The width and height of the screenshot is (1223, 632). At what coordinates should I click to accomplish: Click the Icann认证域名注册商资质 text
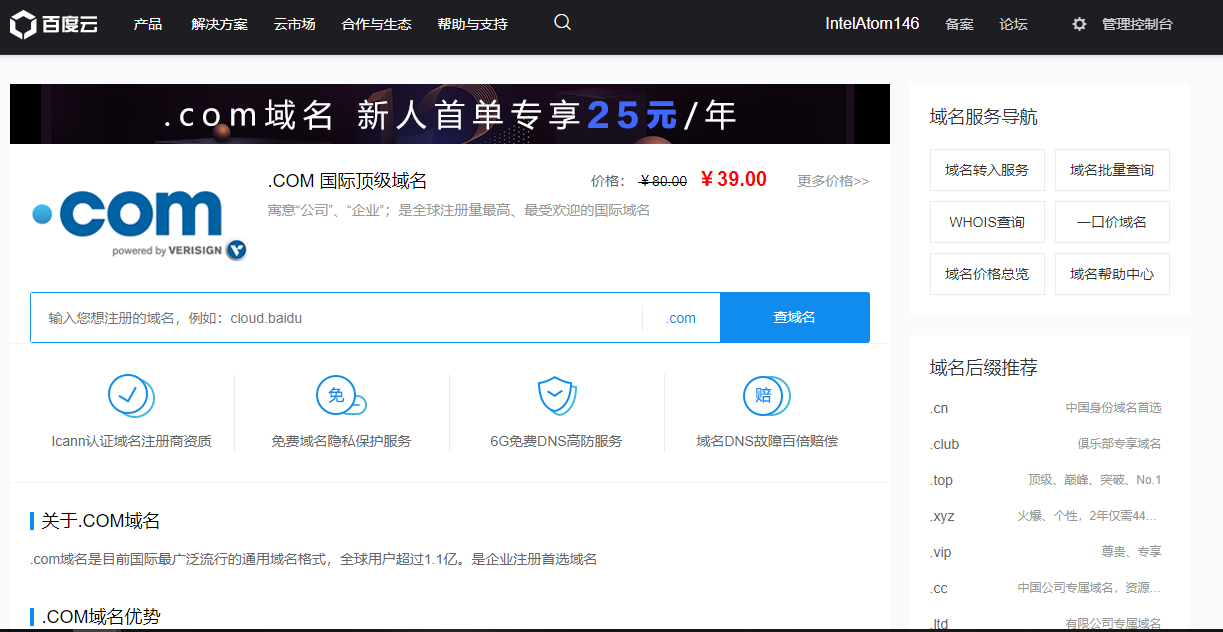131,441
